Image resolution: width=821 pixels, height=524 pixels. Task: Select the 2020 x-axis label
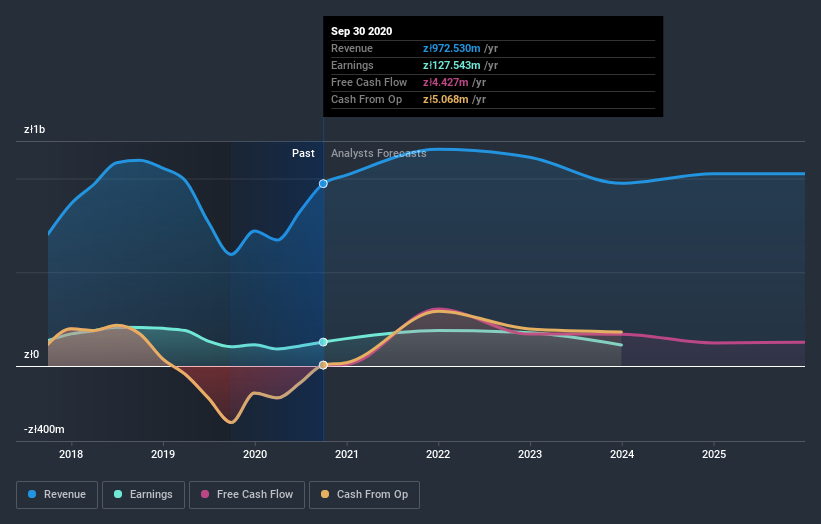pyautogui.click(x=255, y=454)
